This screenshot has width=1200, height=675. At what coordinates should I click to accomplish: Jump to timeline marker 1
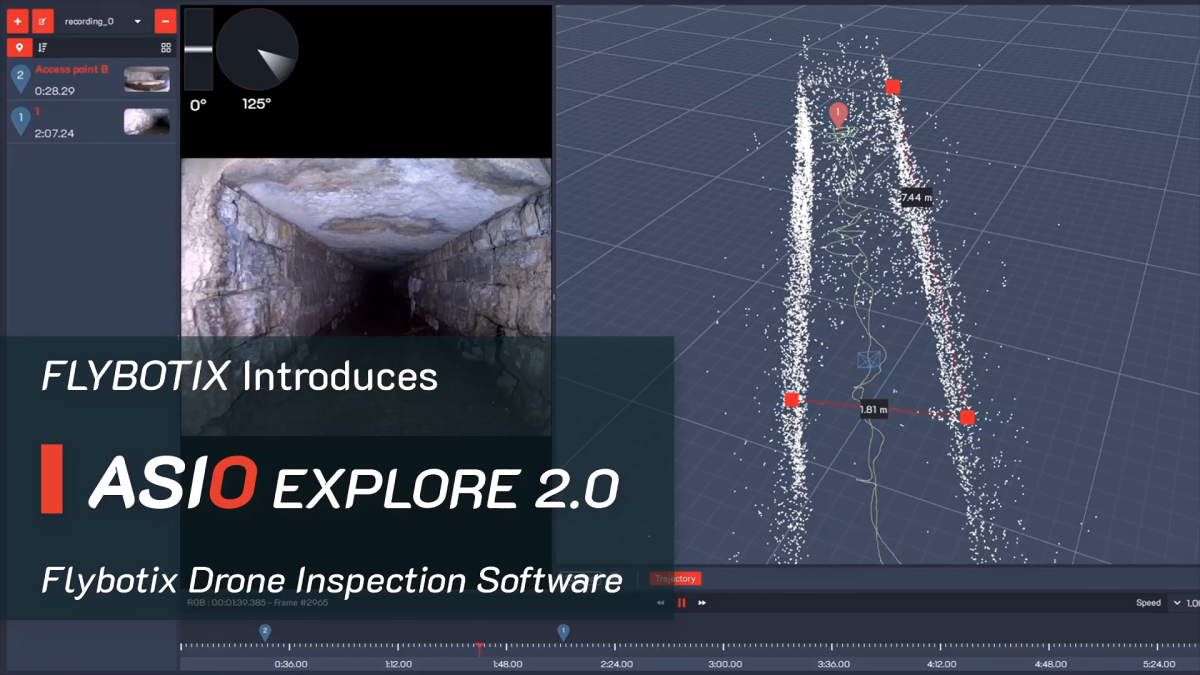pos(563,632)
